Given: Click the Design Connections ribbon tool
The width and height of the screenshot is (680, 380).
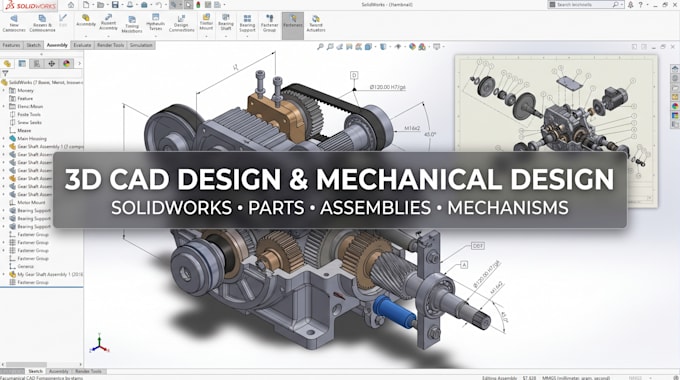Looking at the screenshot, I should click(x=181, y=23).
